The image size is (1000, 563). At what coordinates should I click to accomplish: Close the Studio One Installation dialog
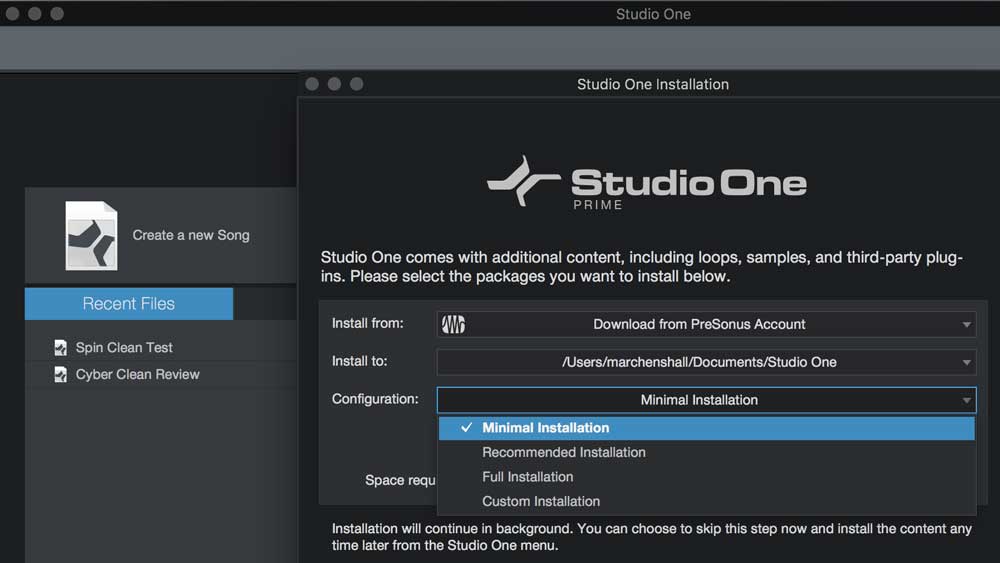(313, 84)
